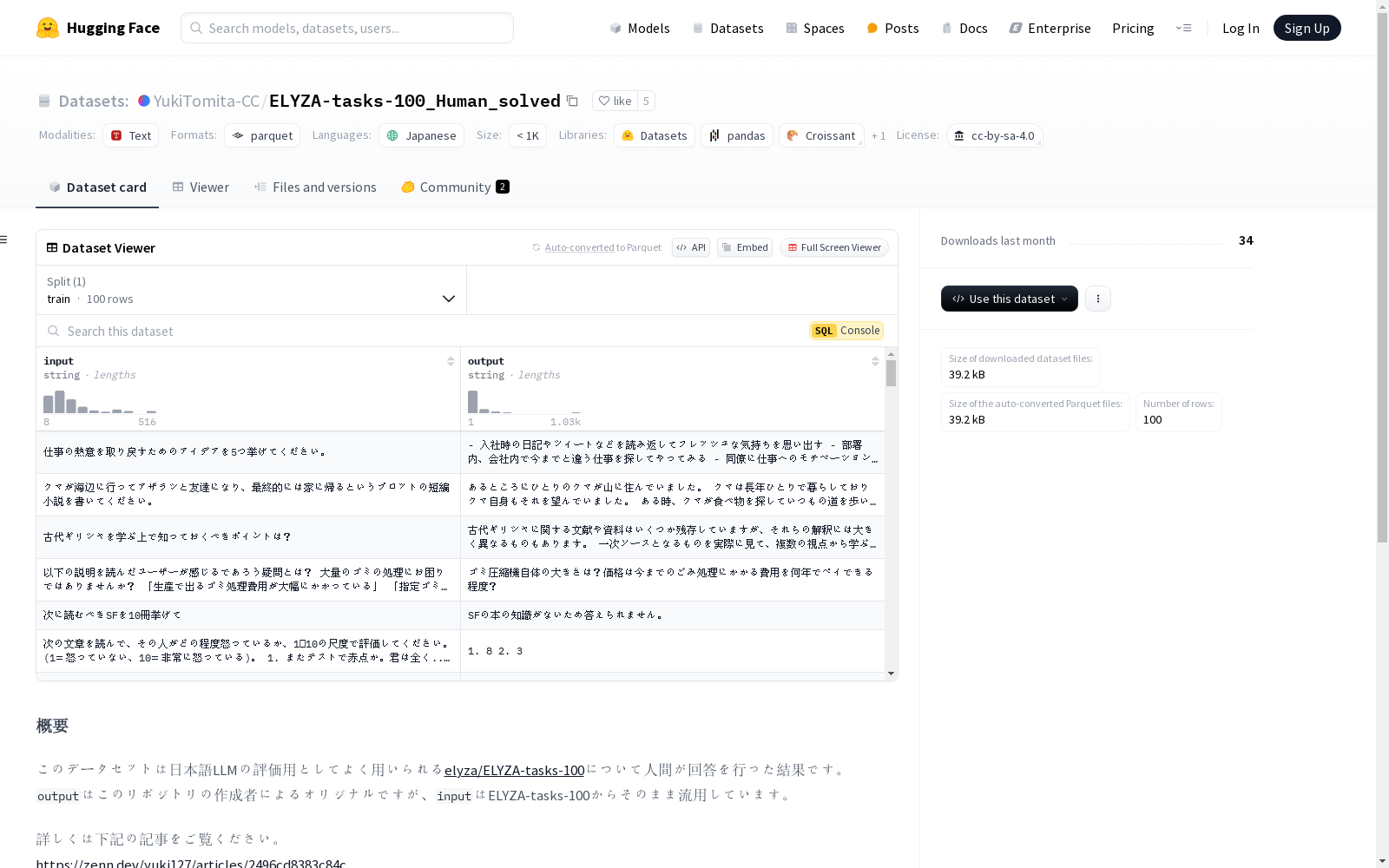This screenshot has width=1389, height=868.
Task: Open the SQL Console
Action: [846, 331]
